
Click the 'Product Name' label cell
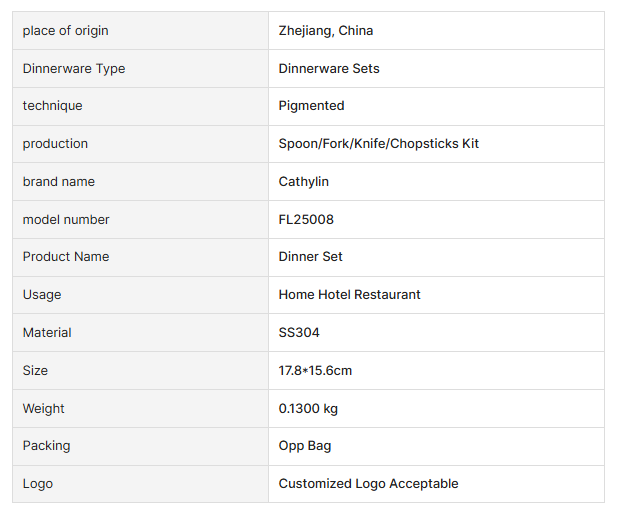point(66,257)
